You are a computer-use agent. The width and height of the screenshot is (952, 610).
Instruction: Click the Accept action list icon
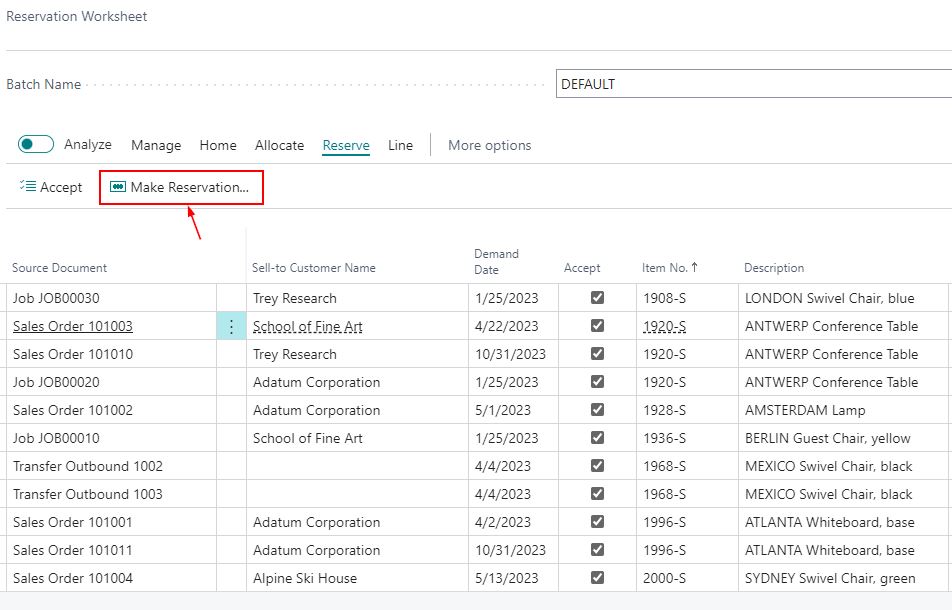click(27, 186)
